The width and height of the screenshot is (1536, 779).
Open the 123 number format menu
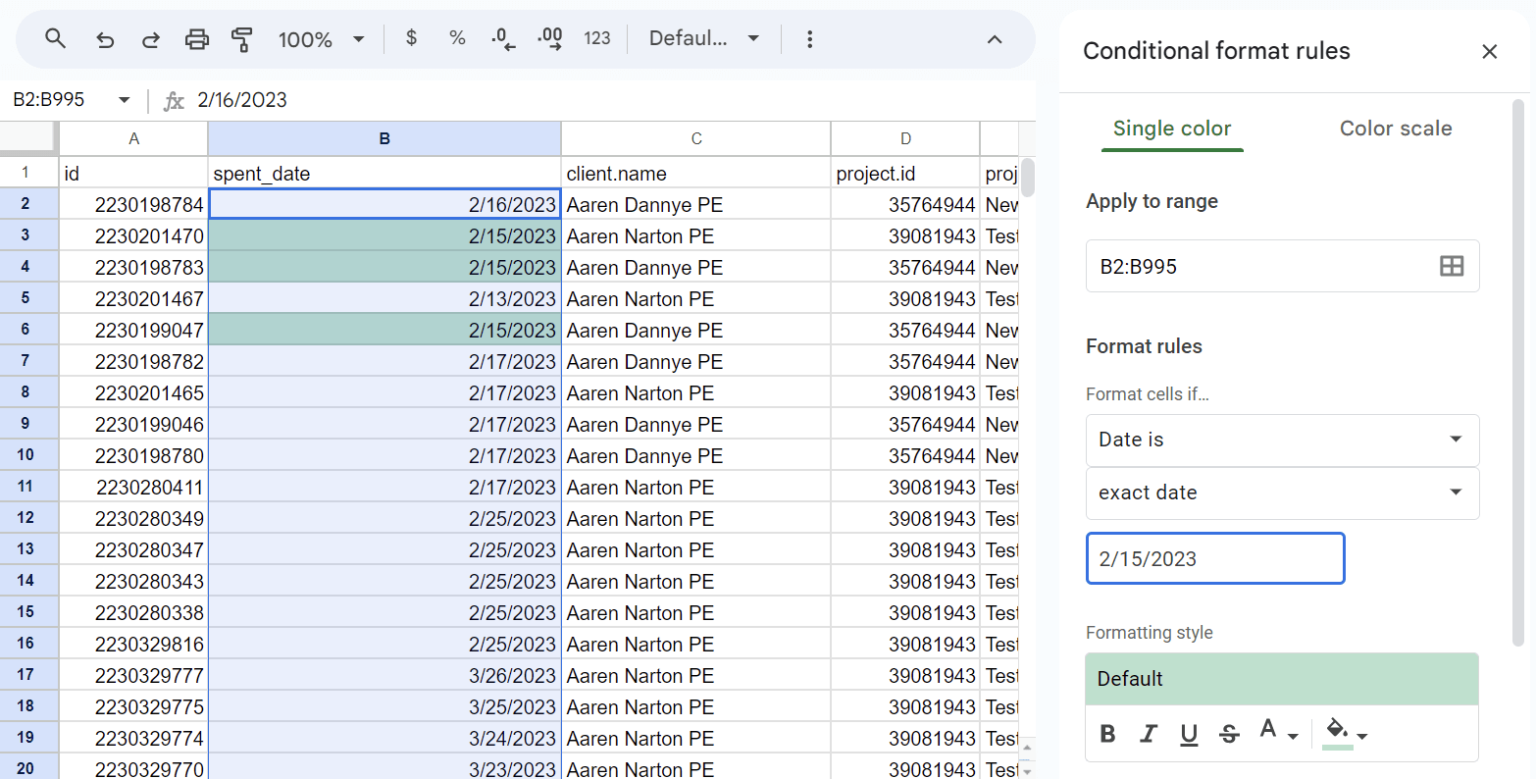[x=597, y=38]
